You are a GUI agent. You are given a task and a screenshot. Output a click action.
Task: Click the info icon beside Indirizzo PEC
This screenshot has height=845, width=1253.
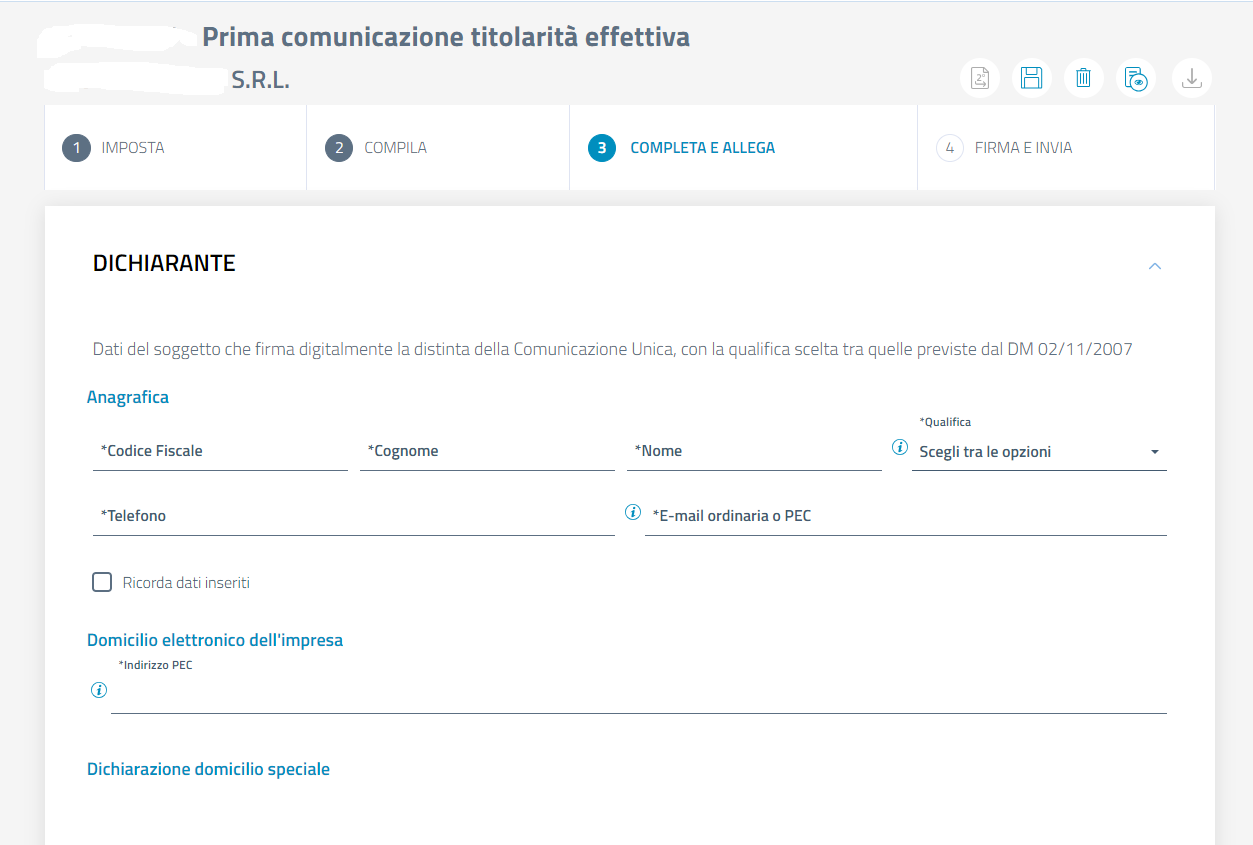coord(98,690)
